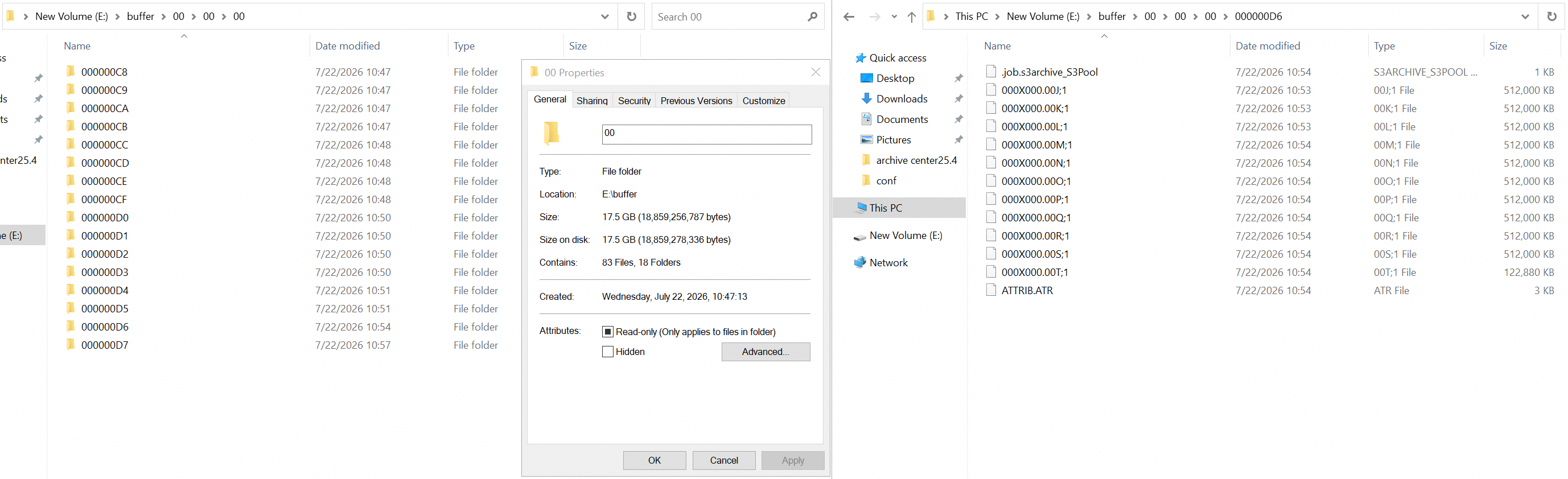Select the file icon of 000X000.00T;1

(991, 271)
